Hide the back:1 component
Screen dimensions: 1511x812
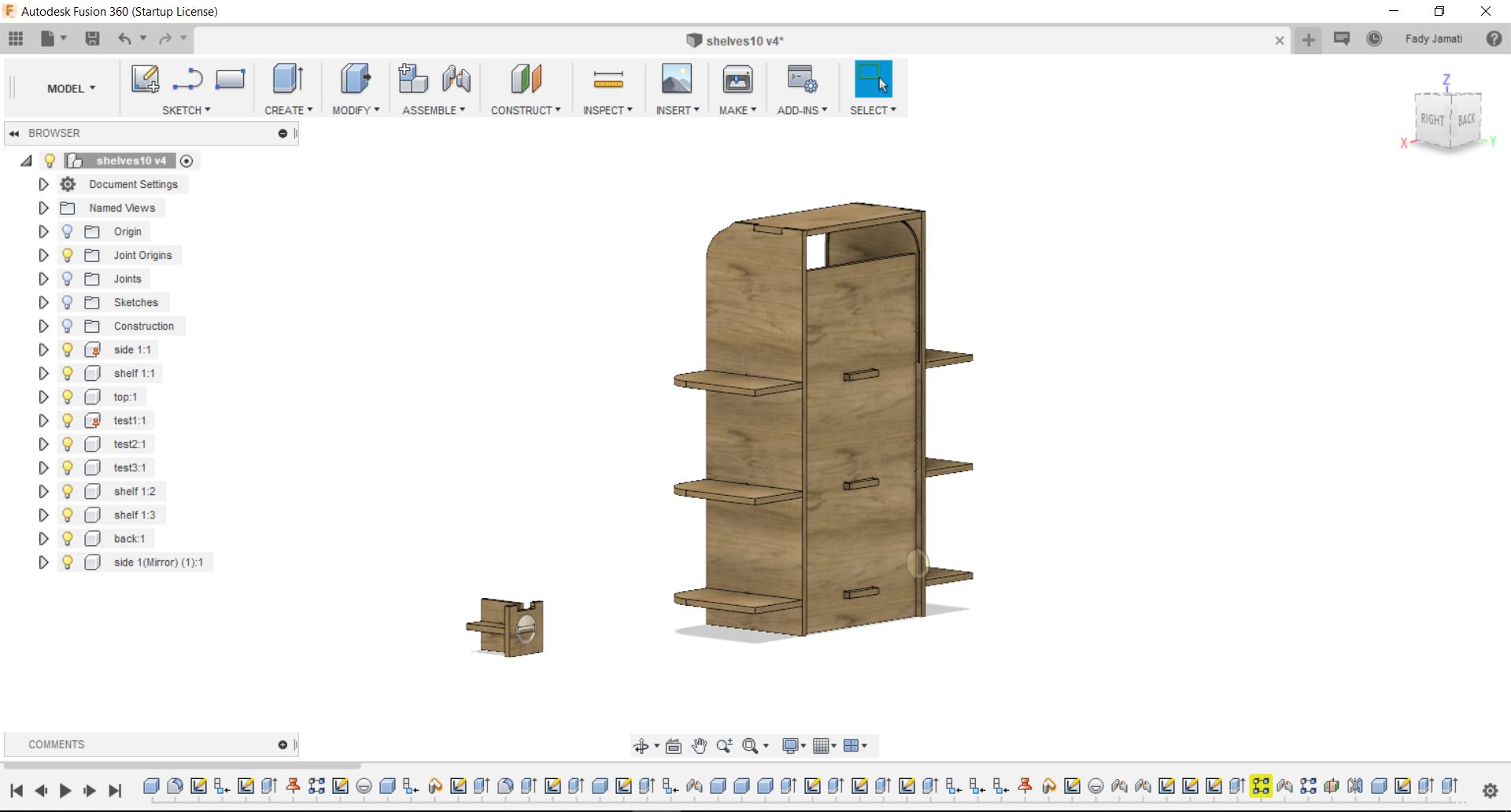pos(68,538)
